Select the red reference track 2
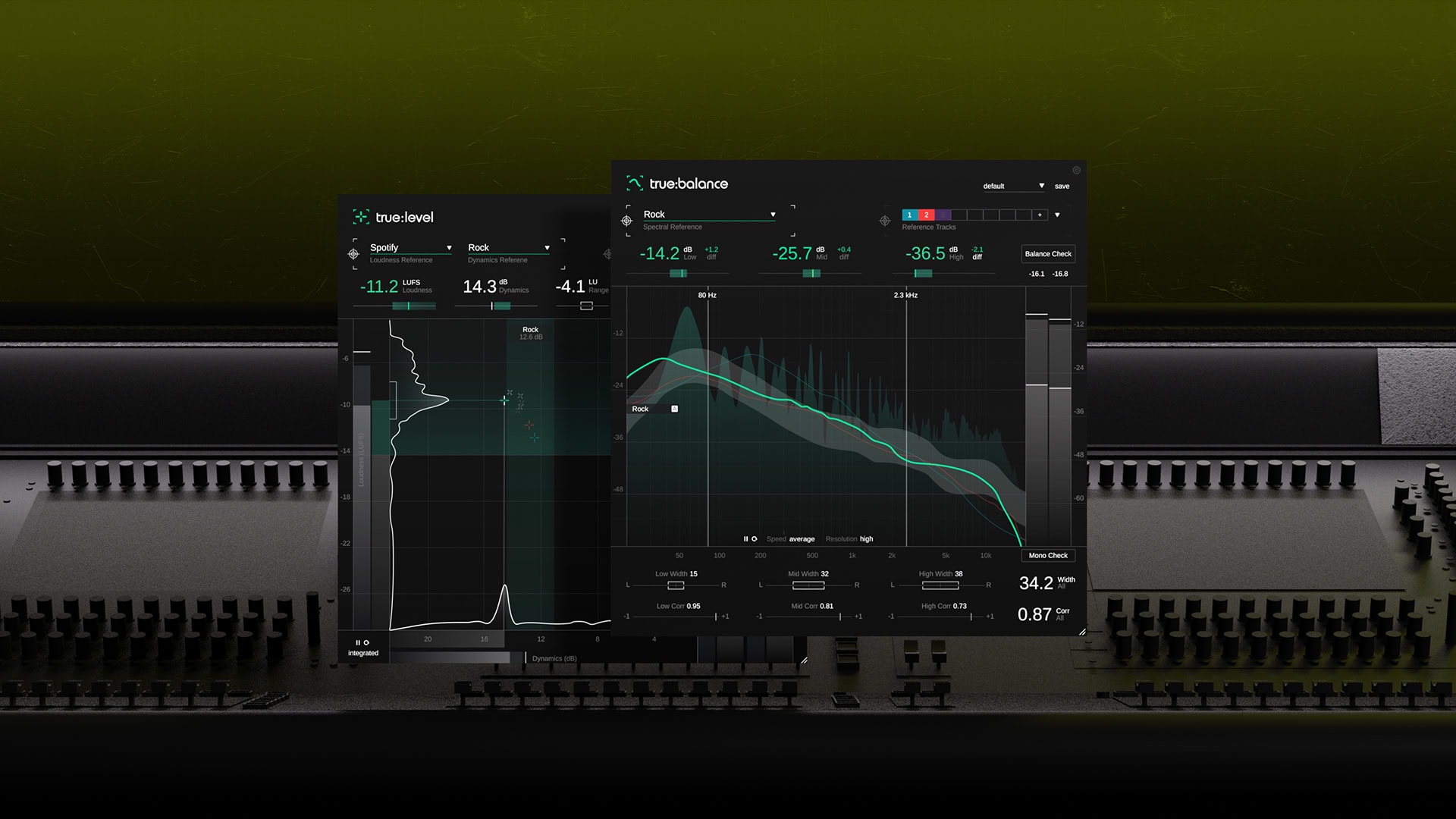Image resolution: width=1456 pixels, height=819 pixels. (x=927, y=215)
